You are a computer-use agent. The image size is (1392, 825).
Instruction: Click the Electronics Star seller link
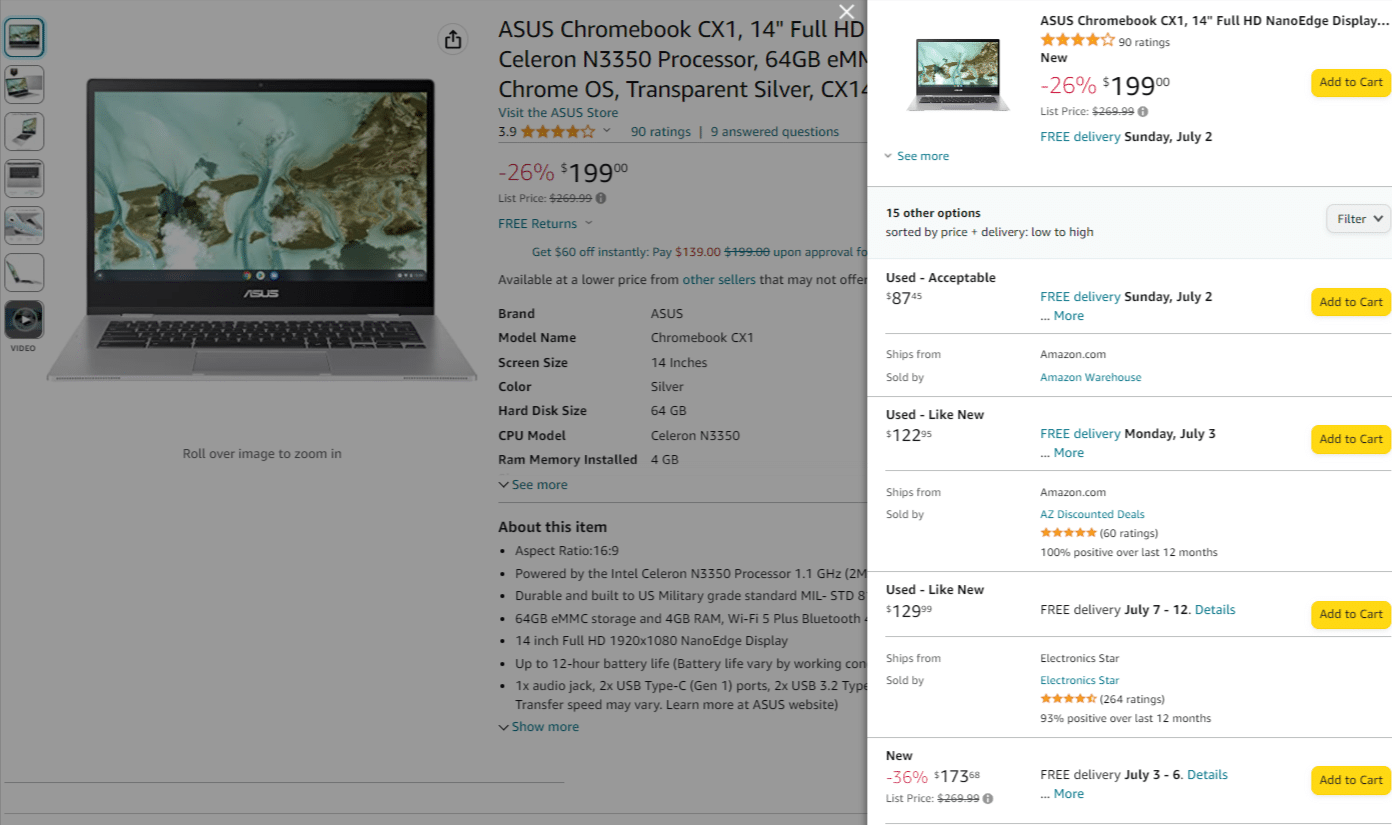tap(1079, 680)
